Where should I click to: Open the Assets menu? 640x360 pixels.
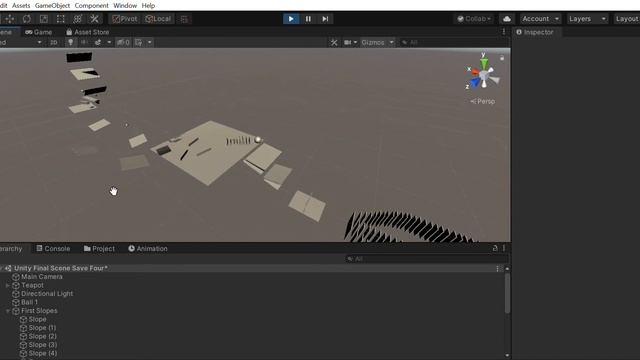click(21, 6)
